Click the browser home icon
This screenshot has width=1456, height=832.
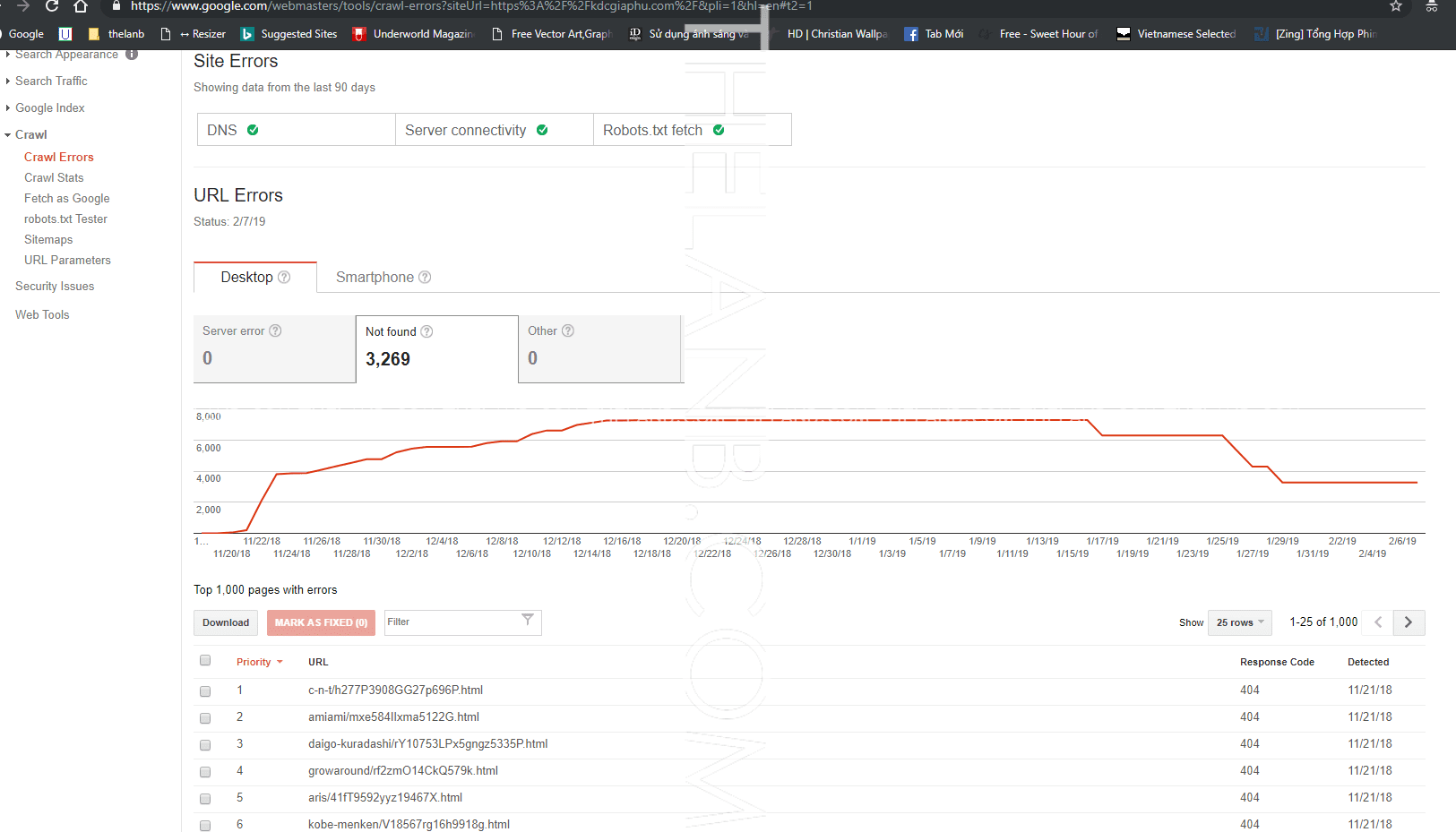pyautogui.click(x=81, y=6)
